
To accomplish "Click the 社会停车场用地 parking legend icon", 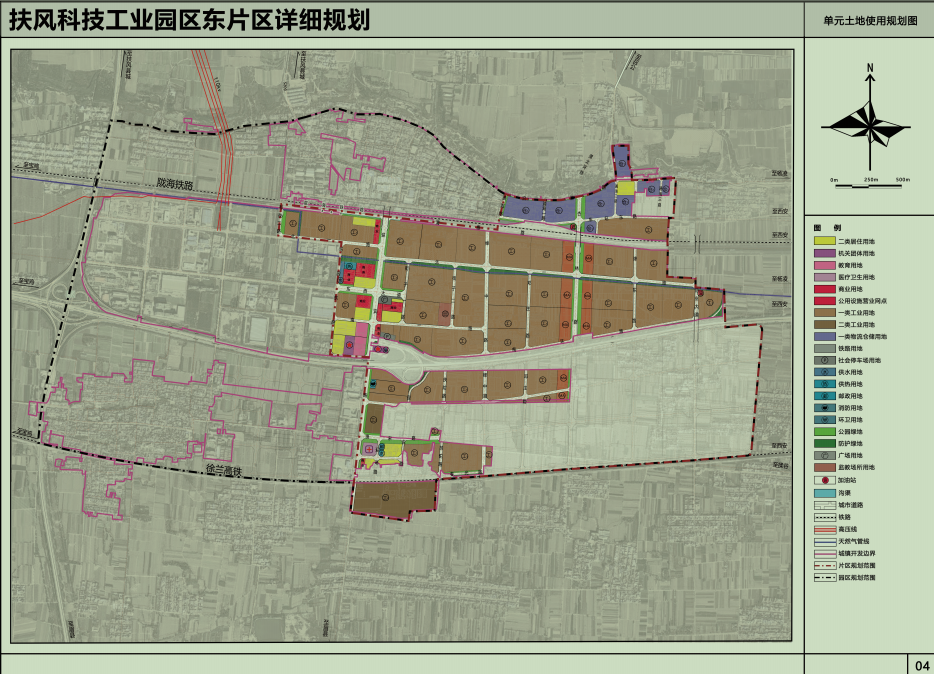I will [823, 359].
